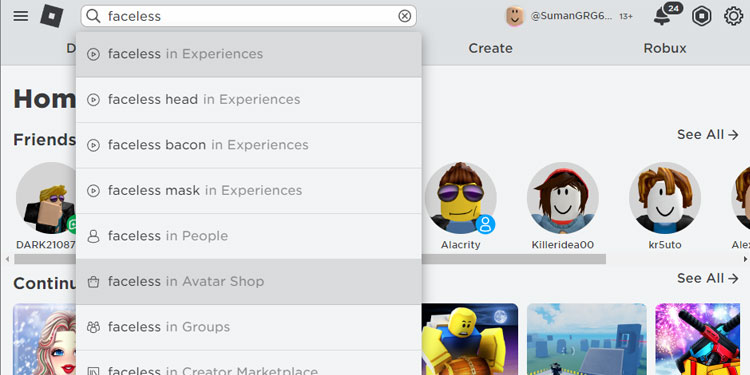The width and height of the screenshot is (750, 375).
Task: Open friend Alacrity's avatar
Action: coord(461,198)
